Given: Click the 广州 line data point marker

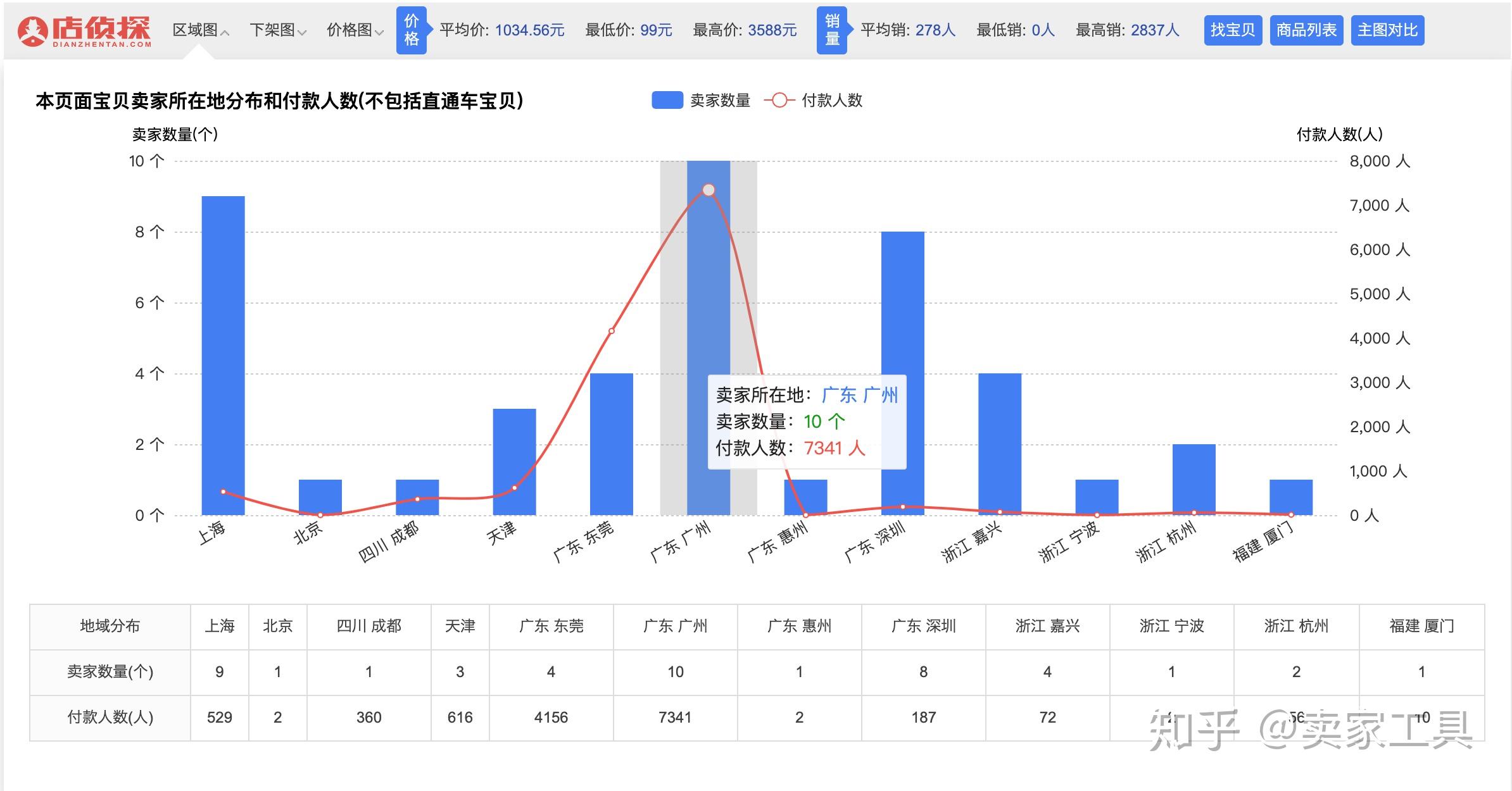Looking at the screenshot, I should point(709,190).
